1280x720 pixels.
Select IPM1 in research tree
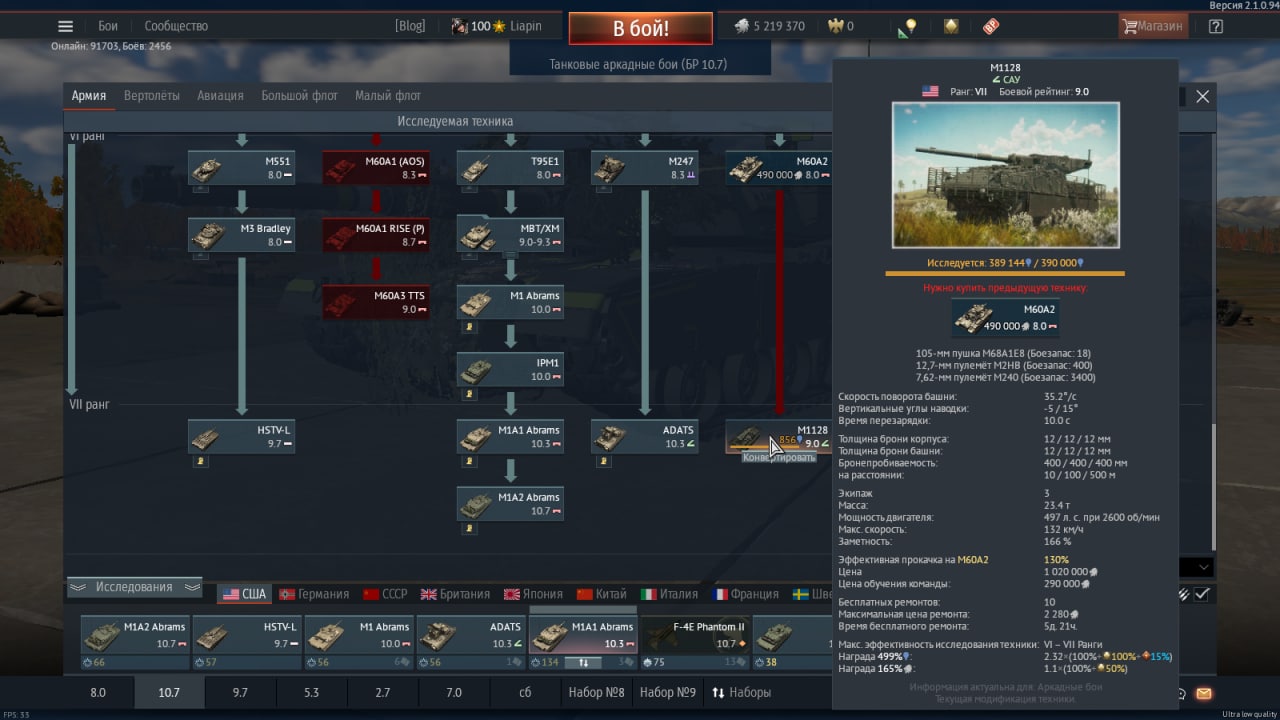point(510,369)
